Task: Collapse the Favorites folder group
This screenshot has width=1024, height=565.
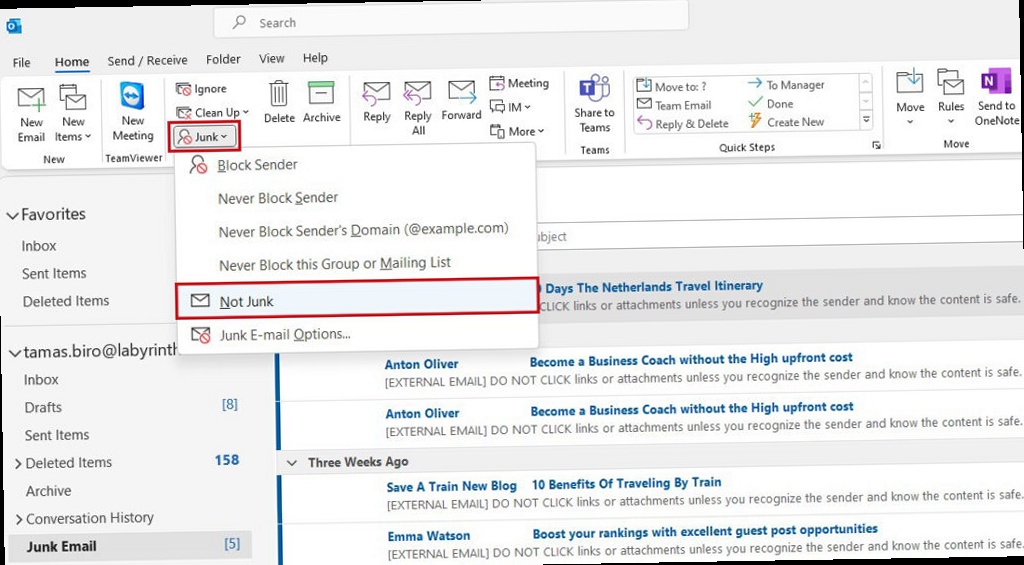Action: click(x=12, y=215)
